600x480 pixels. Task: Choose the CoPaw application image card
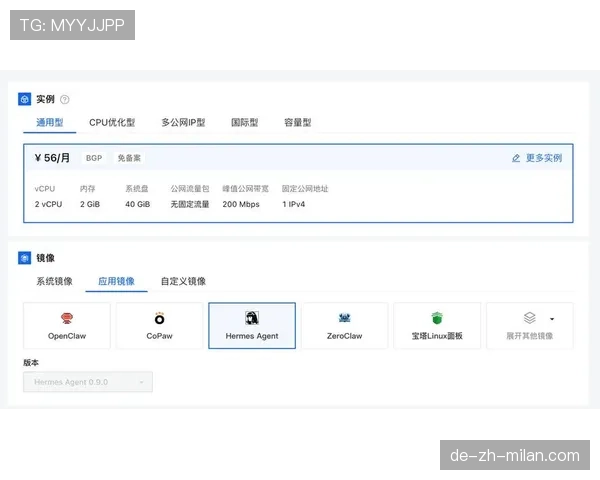point(160,326)
